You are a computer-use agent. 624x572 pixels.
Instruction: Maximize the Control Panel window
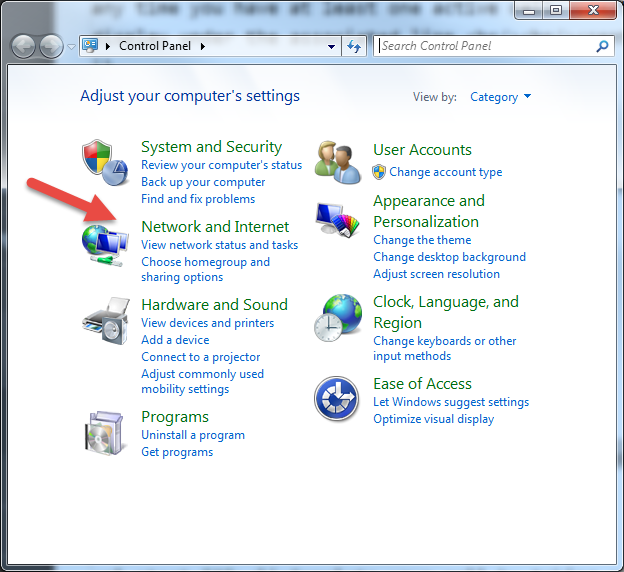tap(556, 10)
